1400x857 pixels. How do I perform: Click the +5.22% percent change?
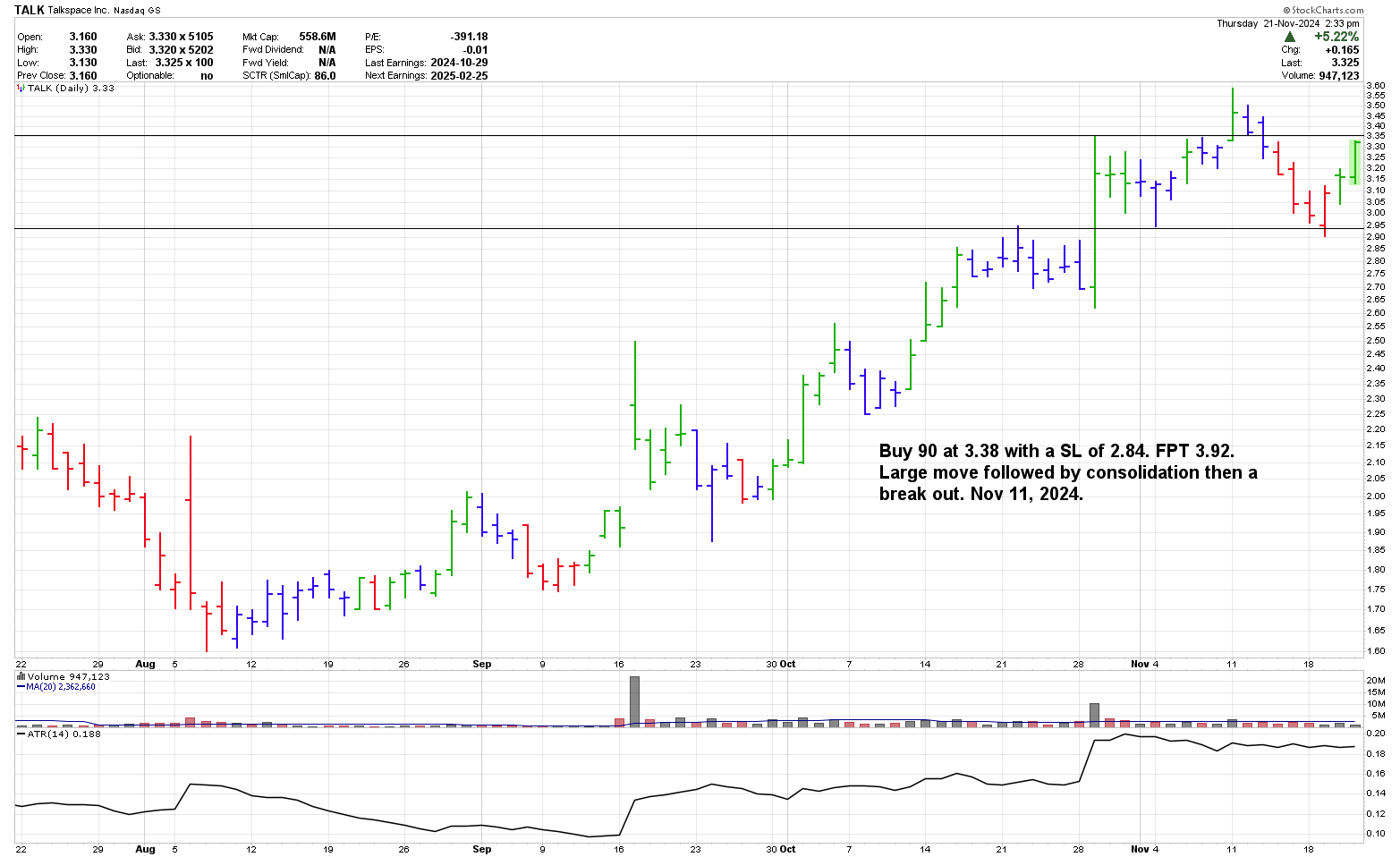point(1336,37)
